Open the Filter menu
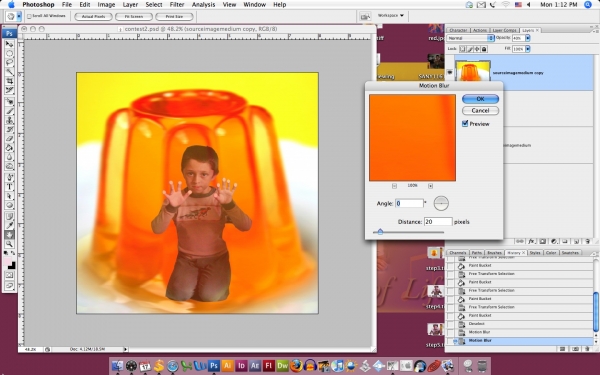This screenshot has height=375, width=600. pyautogui.click(x=177, y=5)
